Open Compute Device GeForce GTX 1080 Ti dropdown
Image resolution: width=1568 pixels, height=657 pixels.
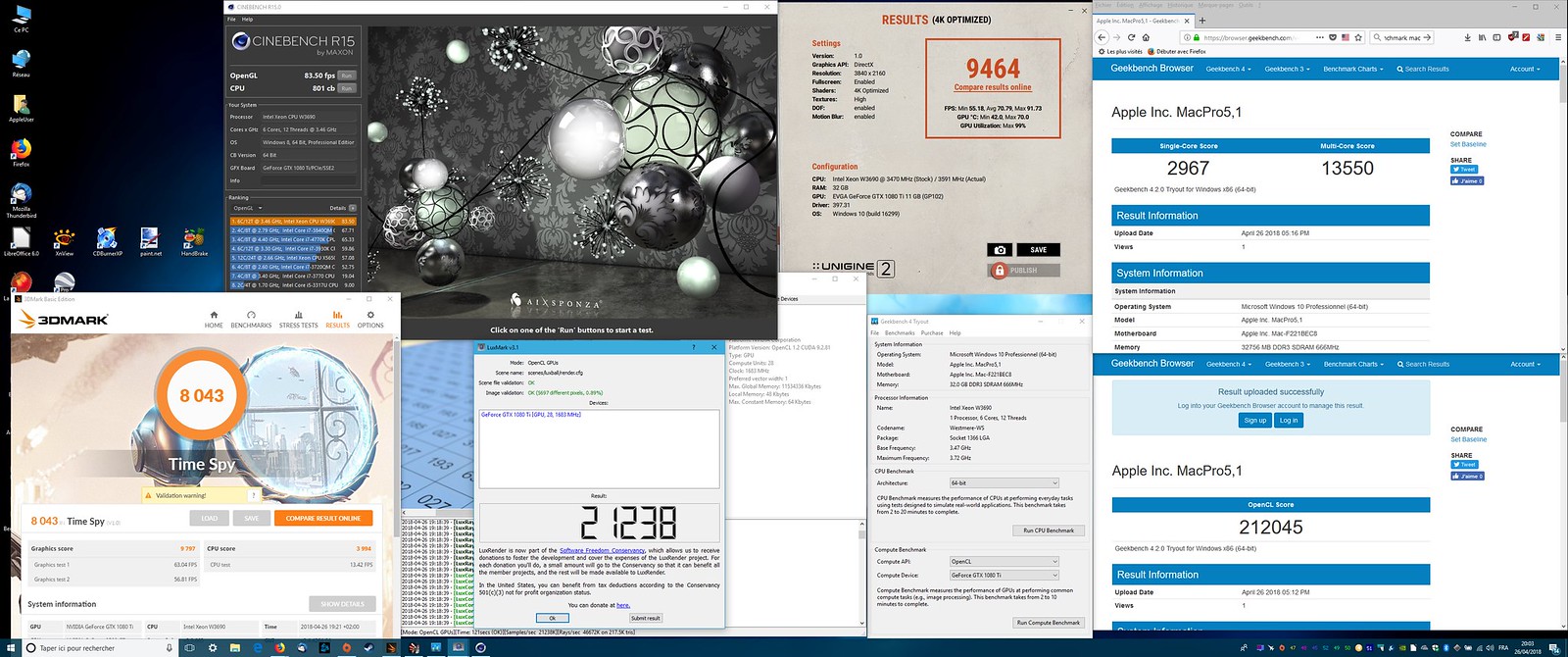1004,575
